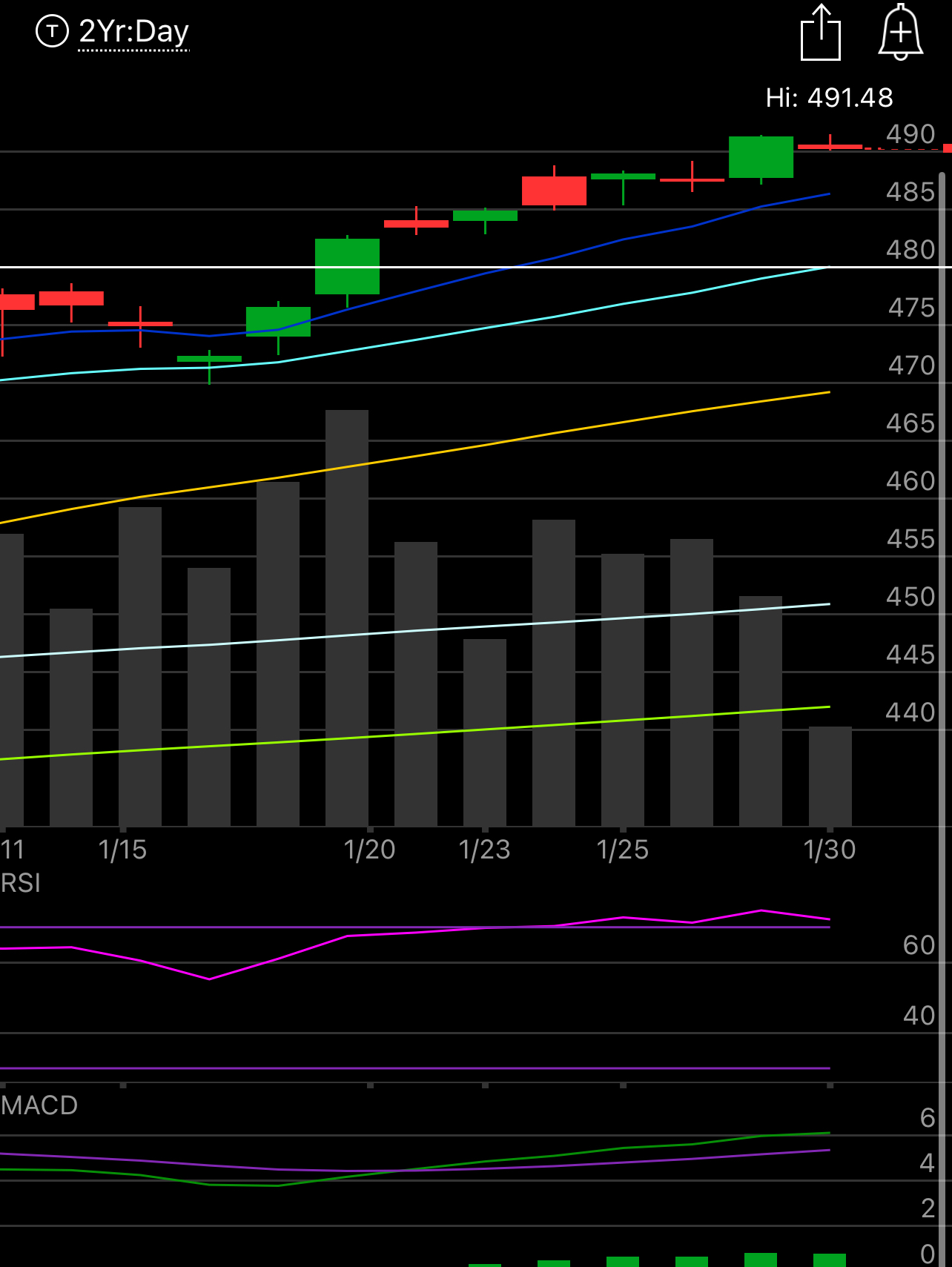Viewport: 952px width, 1267px height.
Task: Tap the tallest volume bar above 1/20
Action: pyautogui.click(x=347, y=618)
